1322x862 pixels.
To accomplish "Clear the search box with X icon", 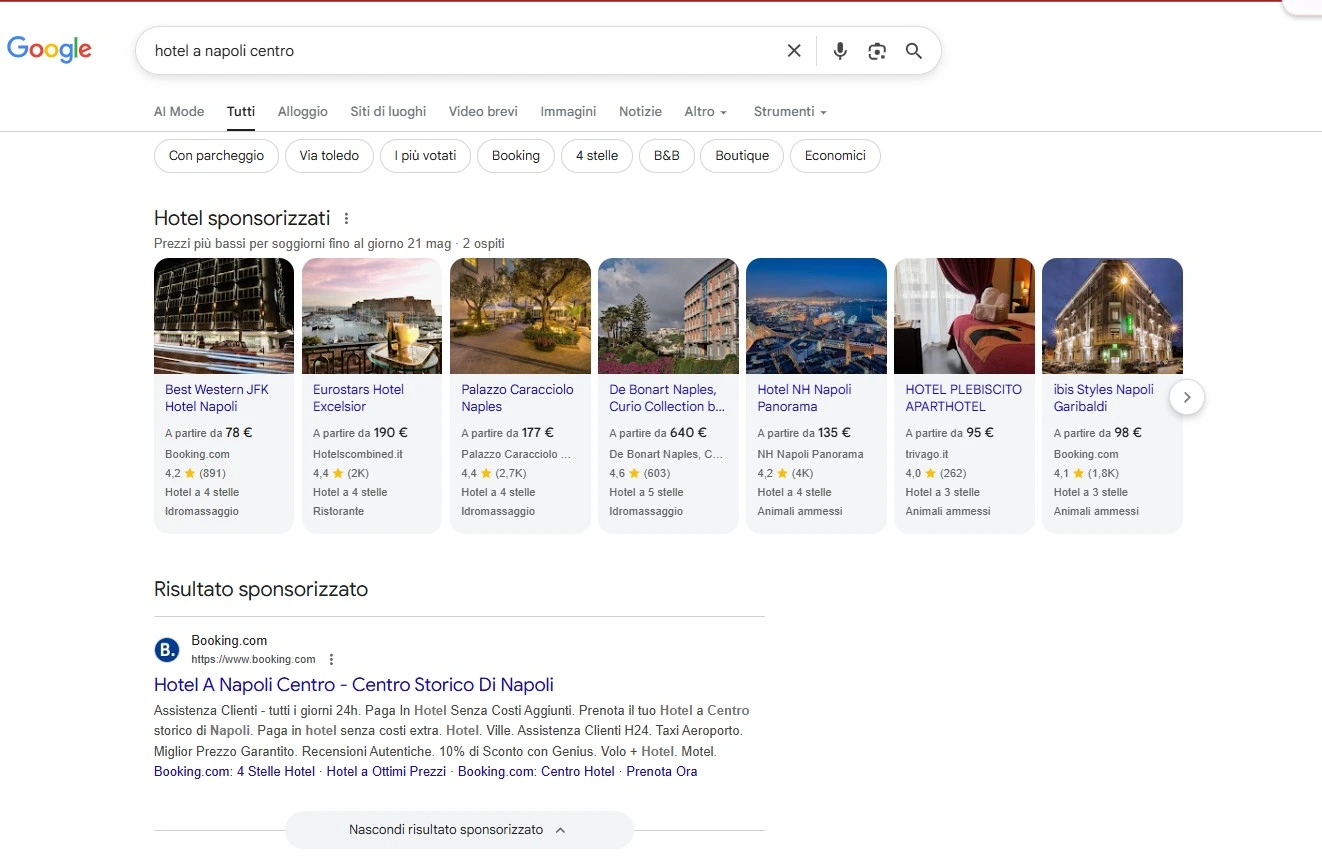I will pyautogui.click(x=794, y=51).
